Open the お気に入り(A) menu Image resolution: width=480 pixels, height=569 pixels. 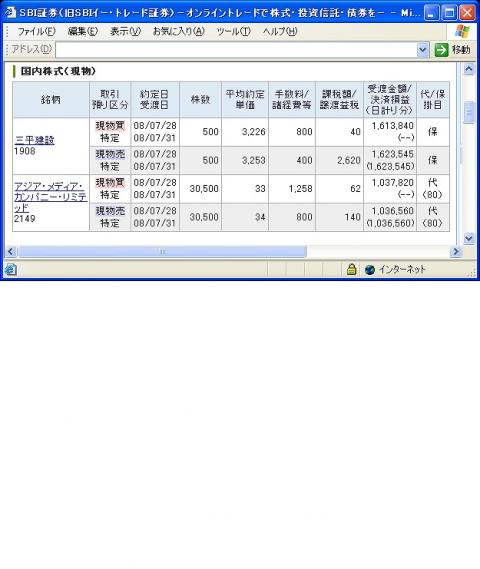click(x=179, y=32)
